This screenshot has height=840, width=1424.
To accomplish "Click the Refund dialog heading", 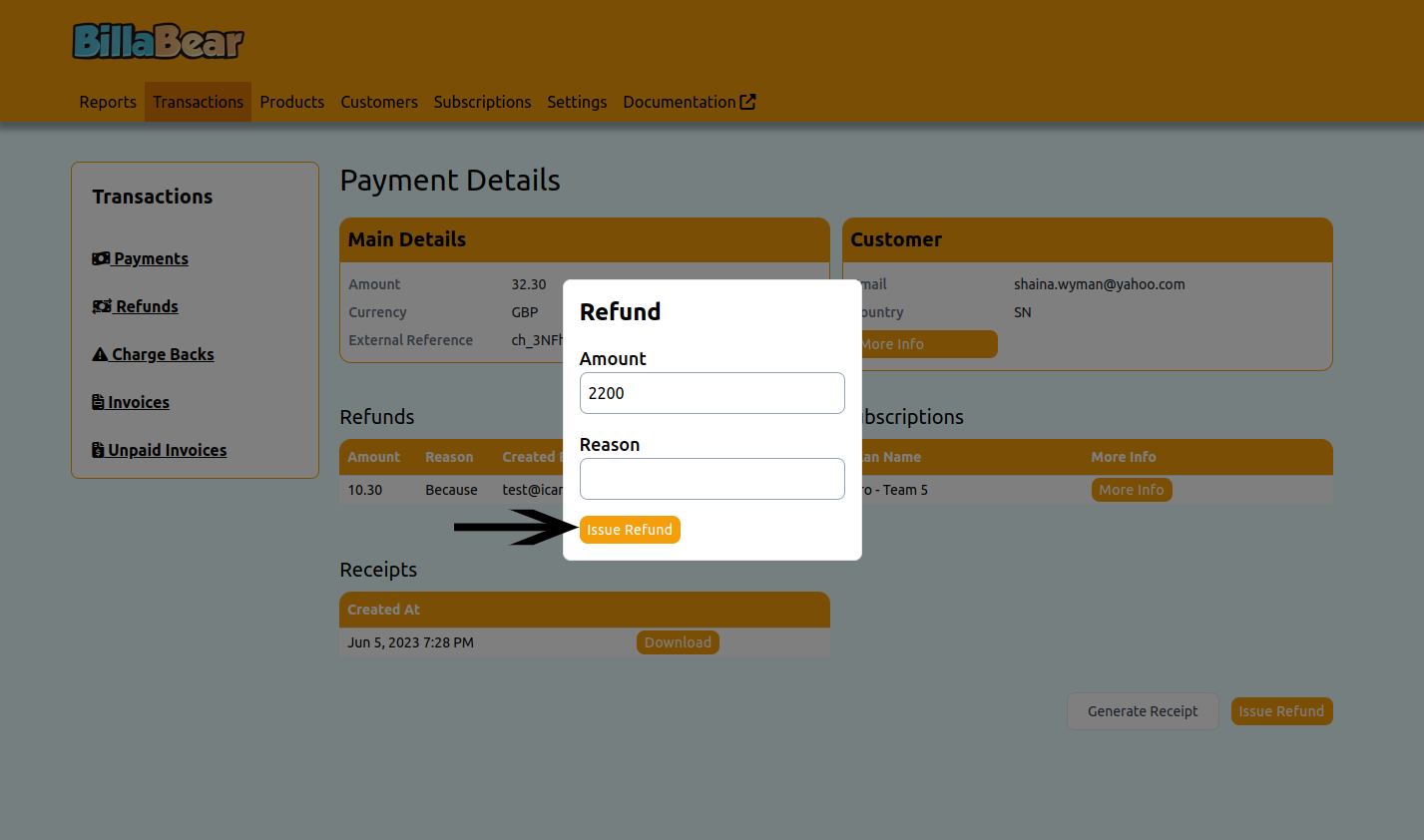I will click(620, 311).
